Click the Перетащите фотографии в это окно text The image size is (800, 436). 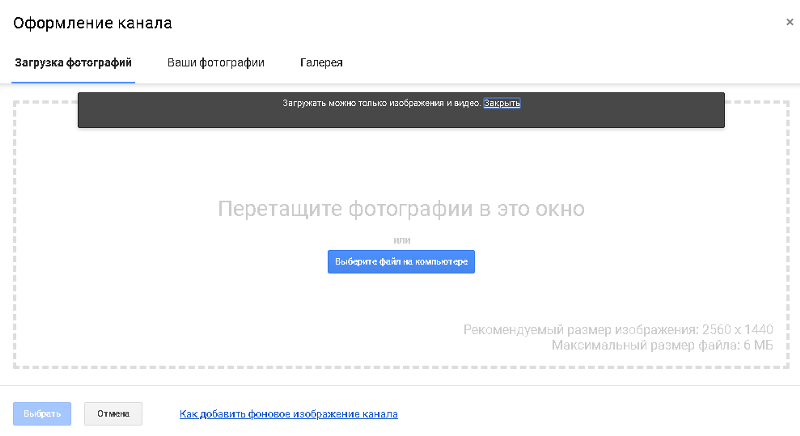(400, 209)
